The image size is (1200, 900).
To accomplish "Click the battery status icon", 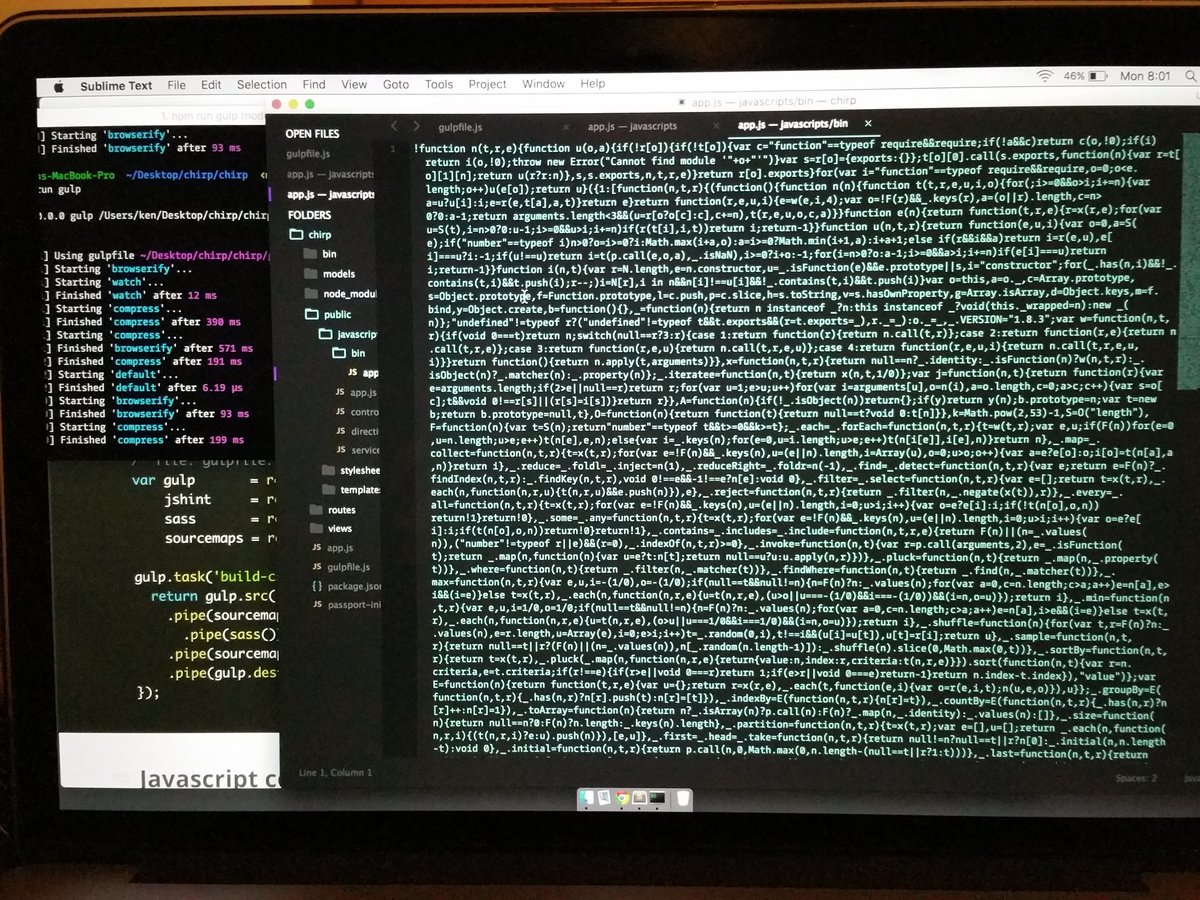I will pos(1100,76).
